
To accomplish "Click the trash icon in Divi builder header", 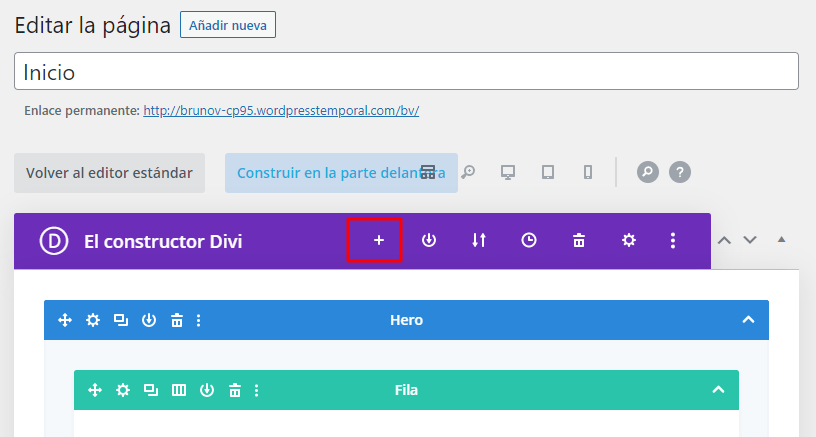I will click(x=579, y=240).
